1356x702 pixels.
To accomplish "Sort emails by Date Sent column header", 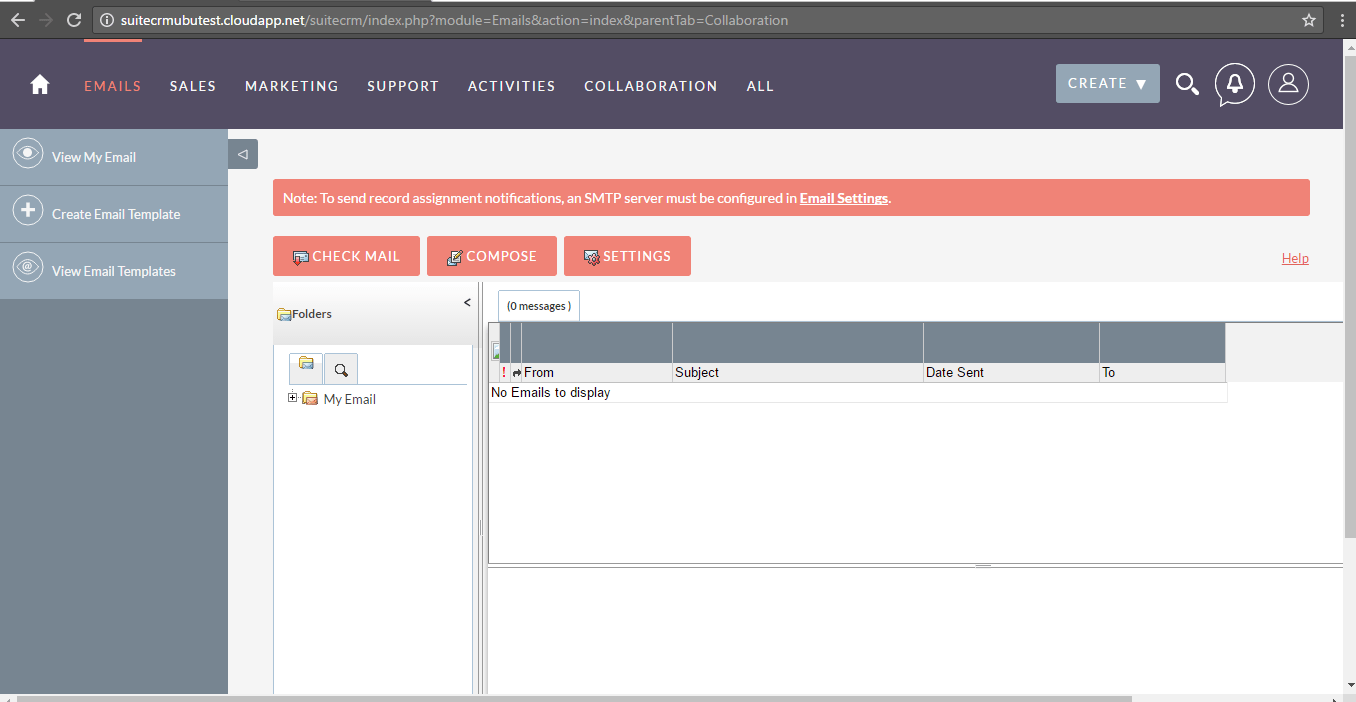I will point(954,372).
